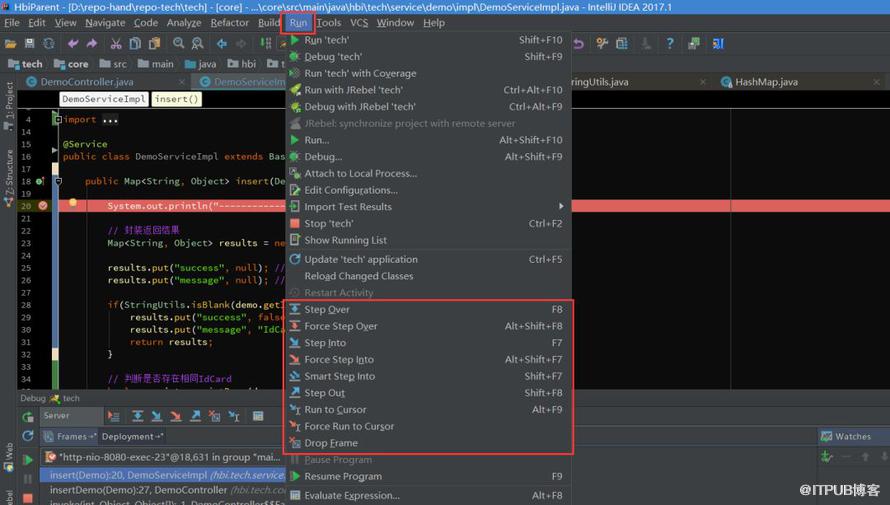Click the Step Out debug toolbar icon

(x=195, y=416)
